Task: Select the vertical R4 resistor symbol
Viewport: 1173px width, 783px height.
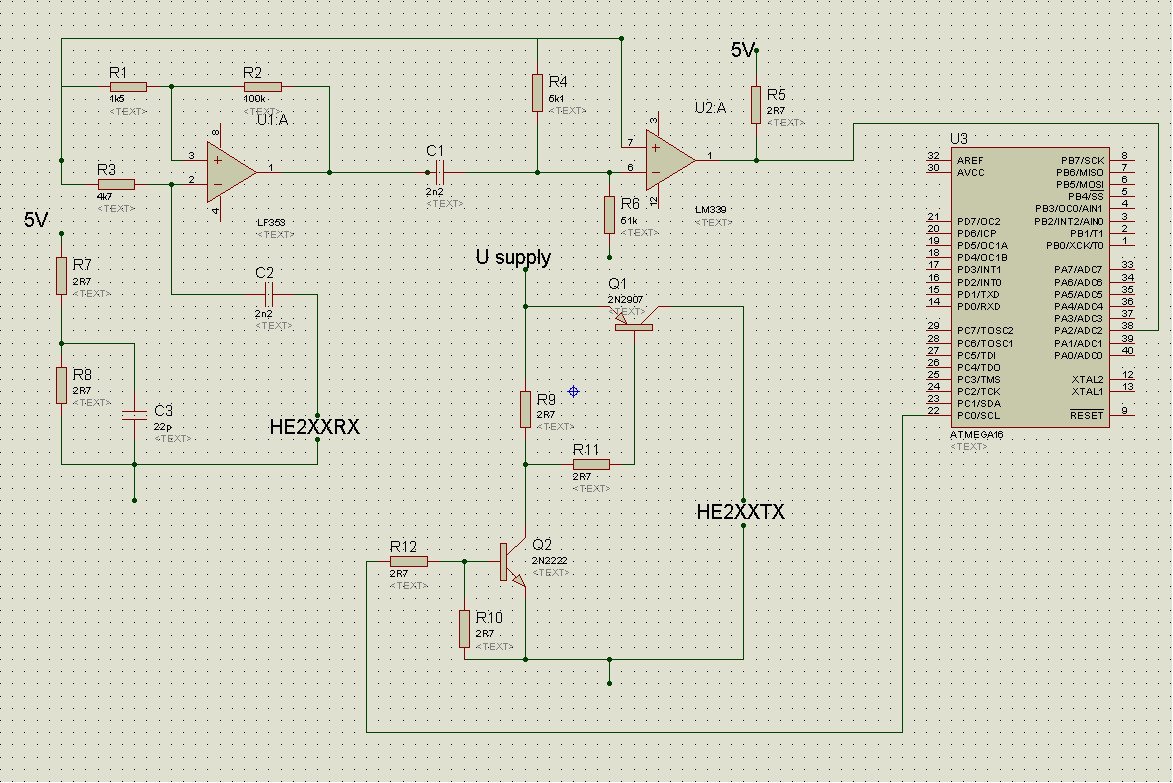Action: point(537,93)
